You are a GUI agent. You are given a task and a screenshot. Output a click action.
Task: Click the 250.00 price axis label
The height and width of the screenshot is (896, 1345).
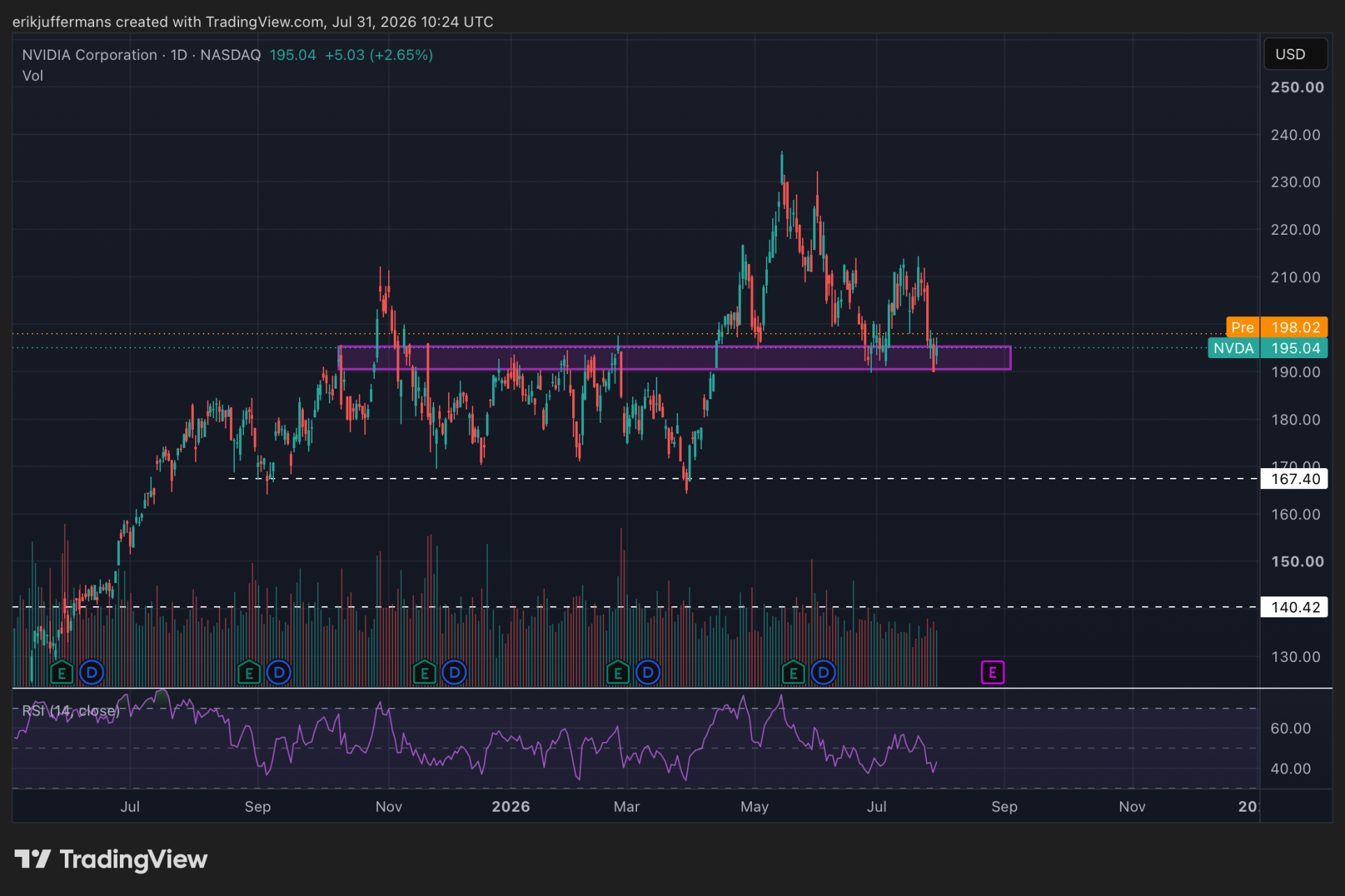(x=1297, y=87)
